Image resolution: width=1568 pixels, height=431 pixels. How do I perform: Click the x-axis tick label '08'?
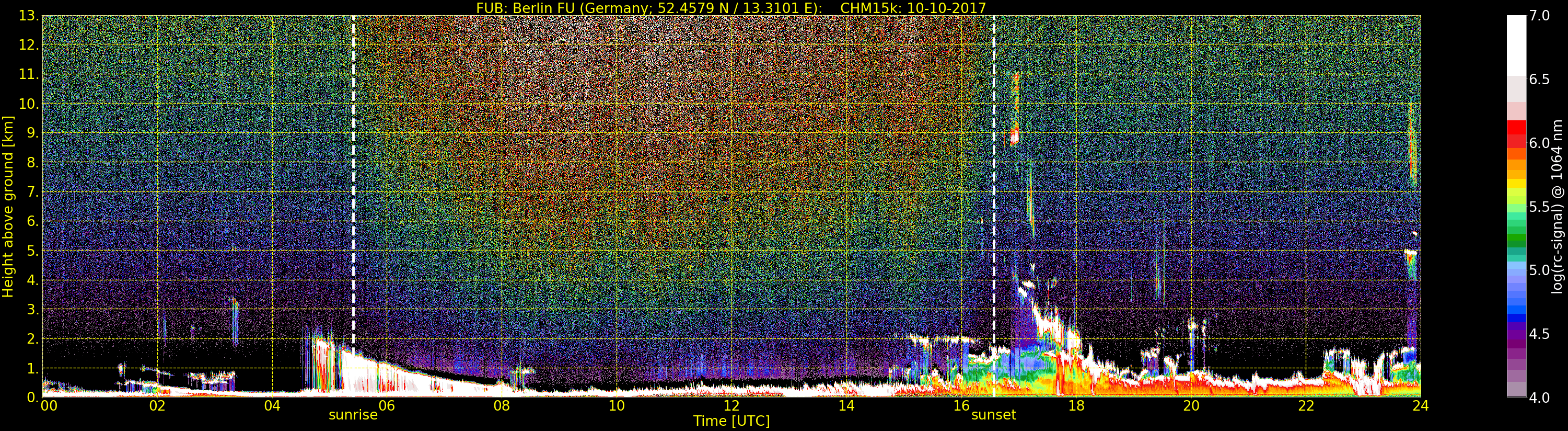(502, 405)
